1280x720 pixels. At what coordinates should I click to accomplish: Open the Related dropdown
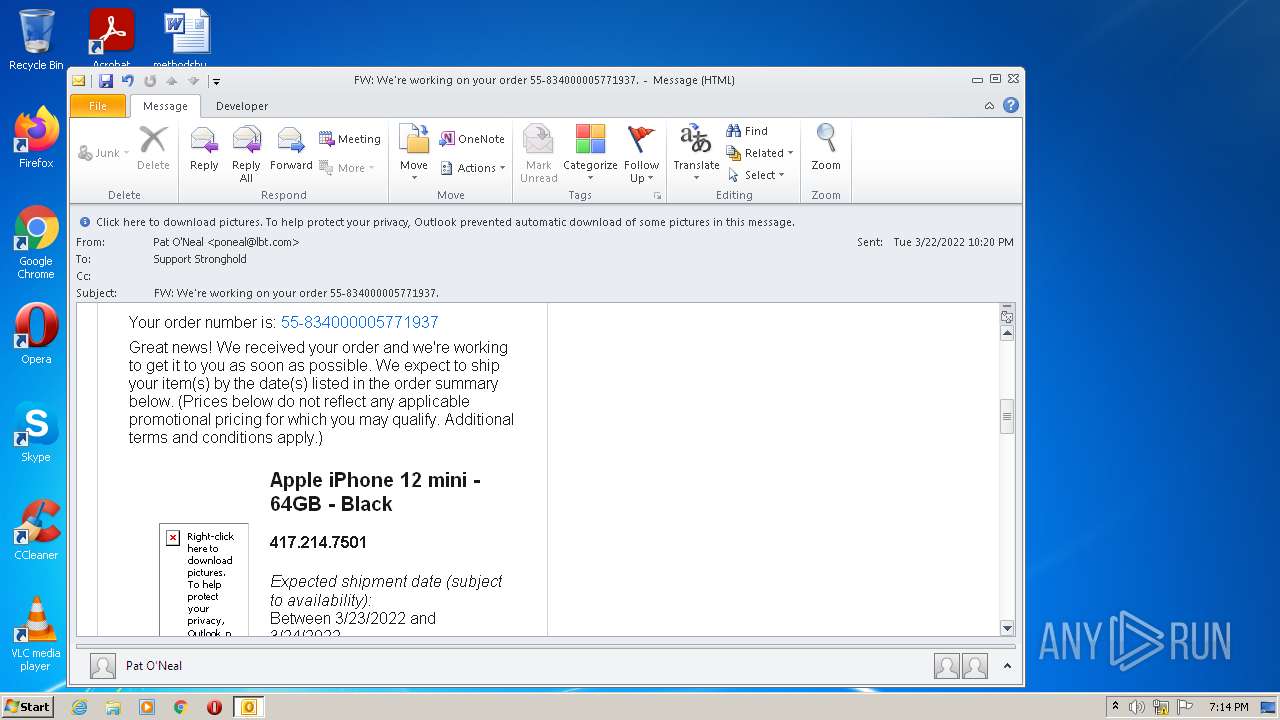(x=760, y=153)
